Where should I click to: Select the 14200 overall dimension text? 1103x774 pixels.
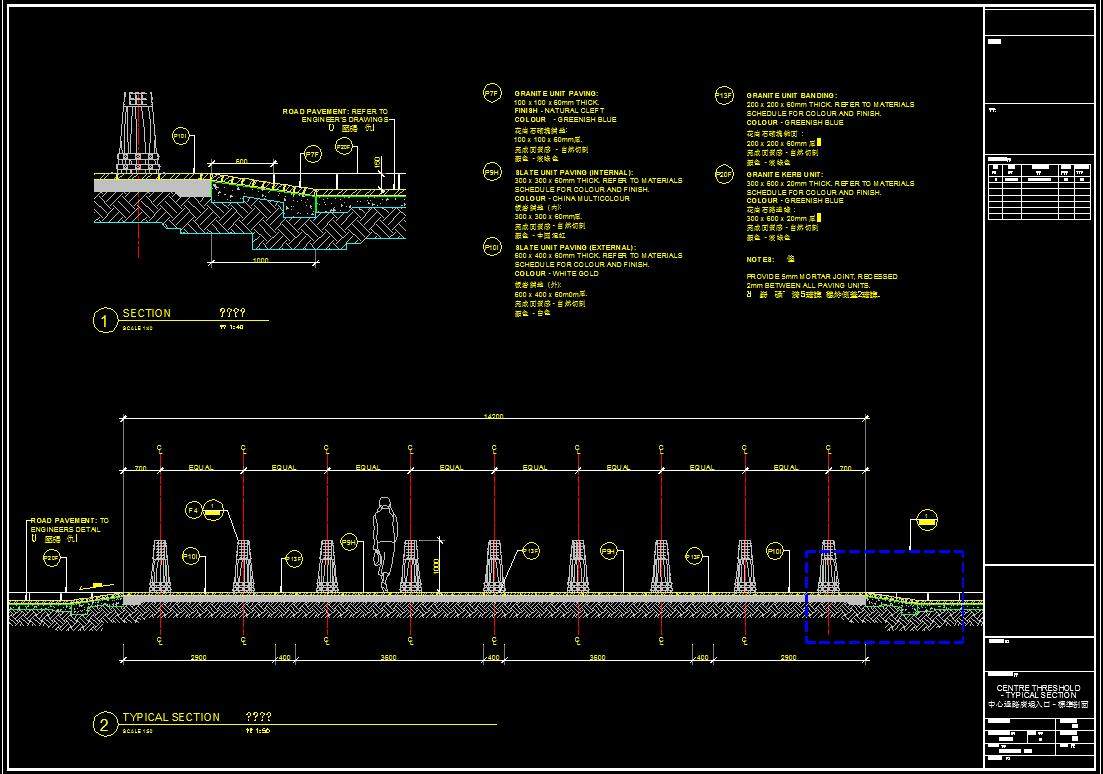(x=494, y=416)
